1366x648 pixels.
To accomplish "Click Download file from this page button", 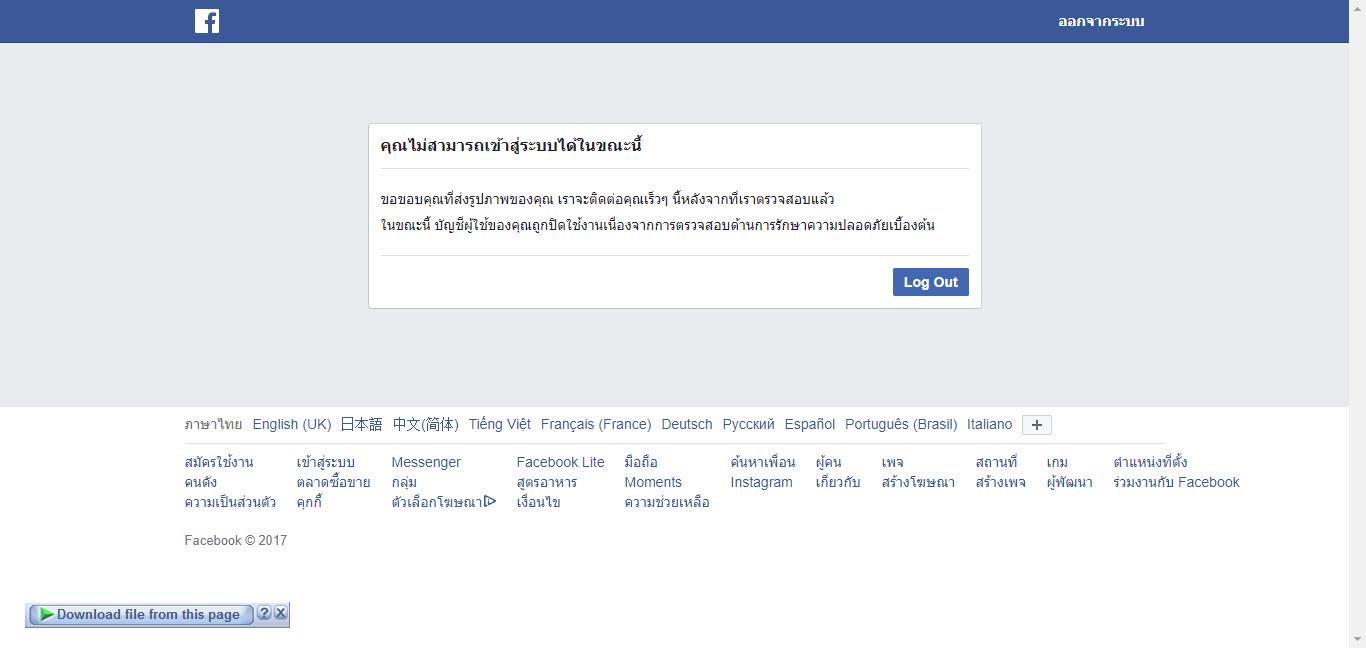I will tap(140, 615).
